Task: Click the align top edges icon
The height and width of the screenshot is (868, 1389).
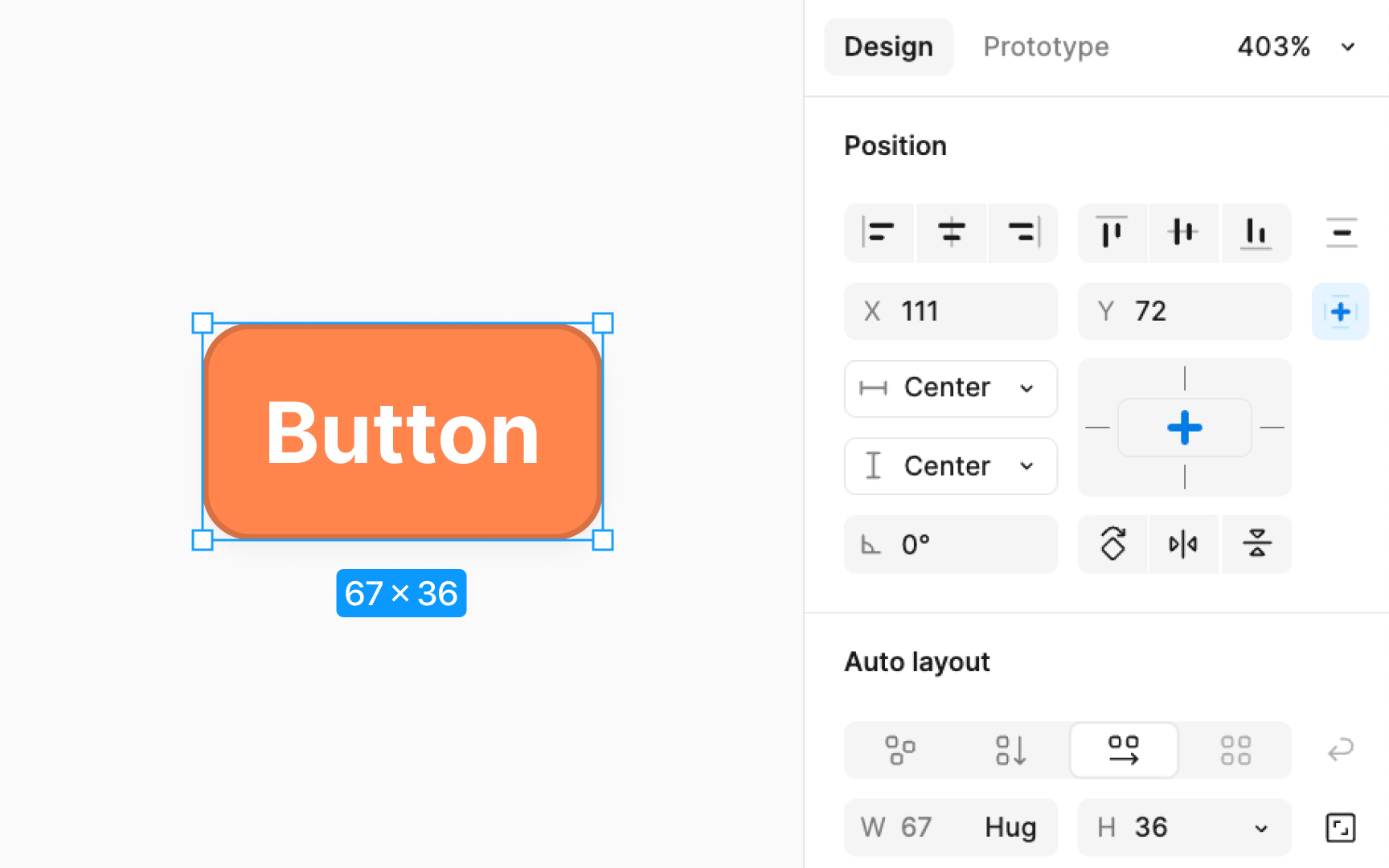Action: coord(1112,233)
